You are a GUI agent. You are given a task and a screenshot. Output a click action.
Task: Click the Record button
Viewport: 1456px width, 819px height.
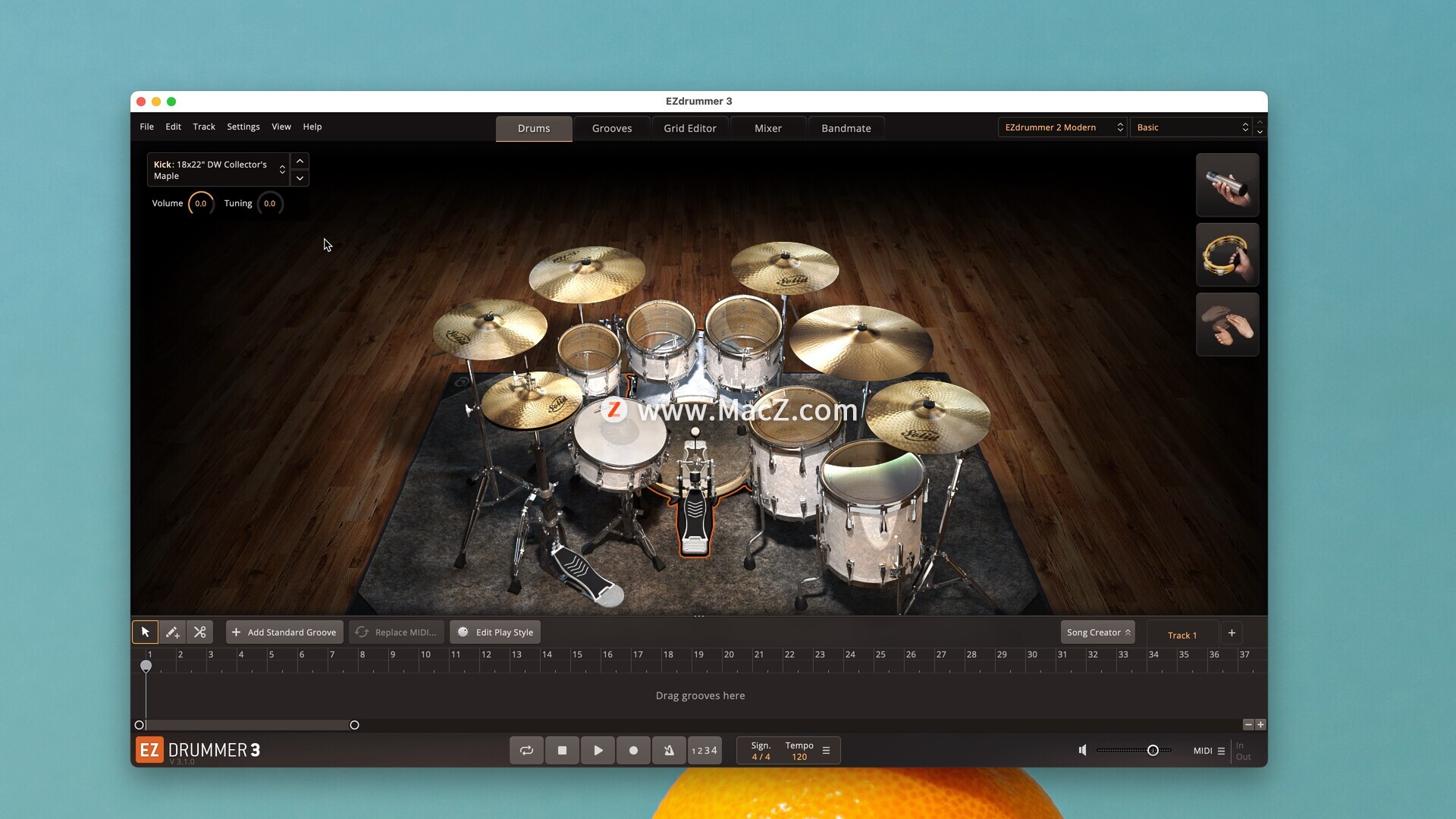[633, 750]
